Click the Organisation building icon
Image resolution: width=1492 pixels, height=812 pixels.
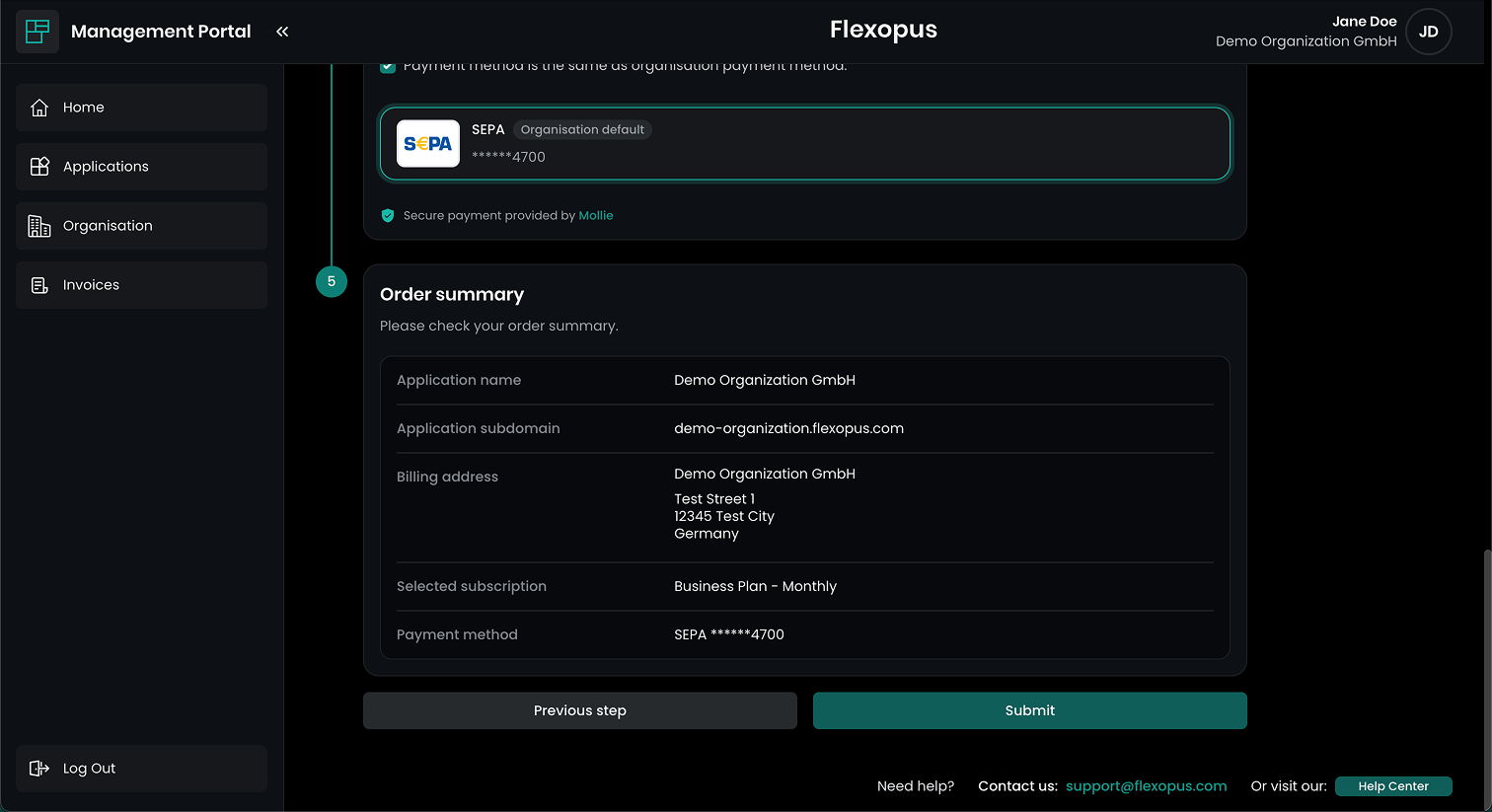click(x=39, y=226)
